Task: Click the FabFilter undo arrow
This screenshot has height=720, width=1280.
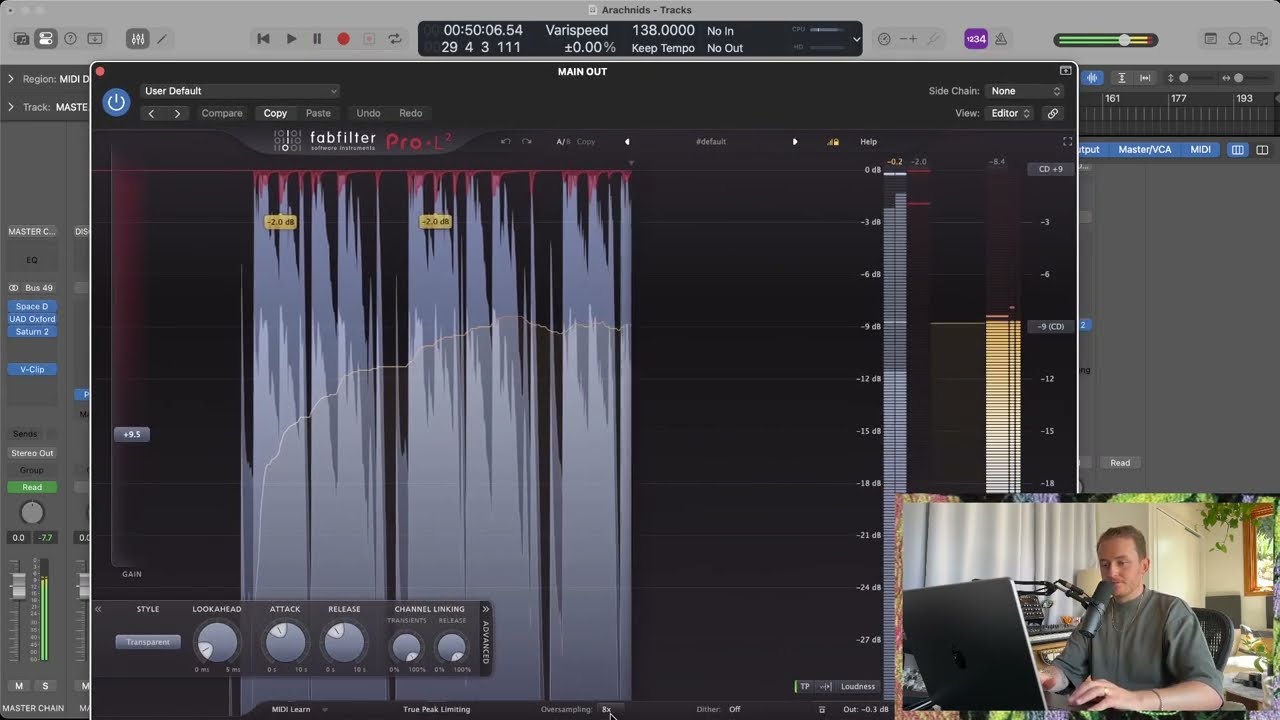Action: tap(506, 142)
